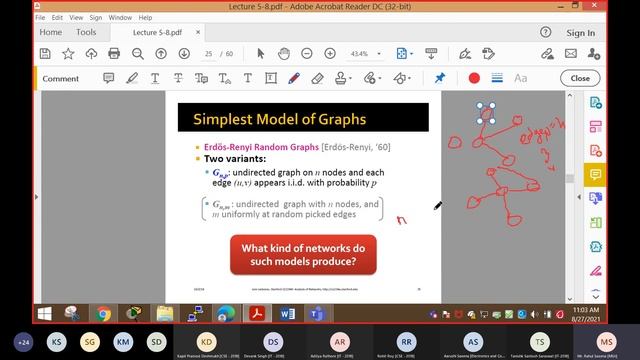Open the red color picker

(474, 78)
